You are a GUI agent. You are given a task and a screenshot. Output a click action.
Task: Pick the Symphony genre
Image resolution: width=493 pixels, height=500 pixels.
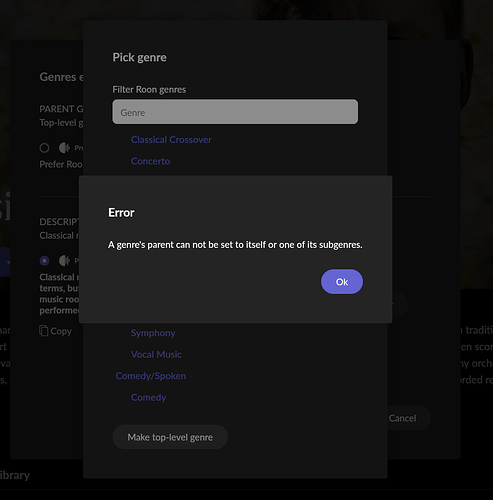[153, 333]
